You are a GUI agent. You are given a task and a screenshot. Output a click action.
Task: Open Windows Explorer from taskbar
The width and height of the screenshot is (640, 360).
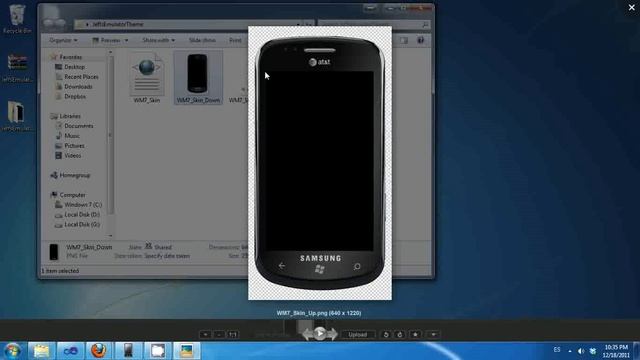(x=41, y=351)
